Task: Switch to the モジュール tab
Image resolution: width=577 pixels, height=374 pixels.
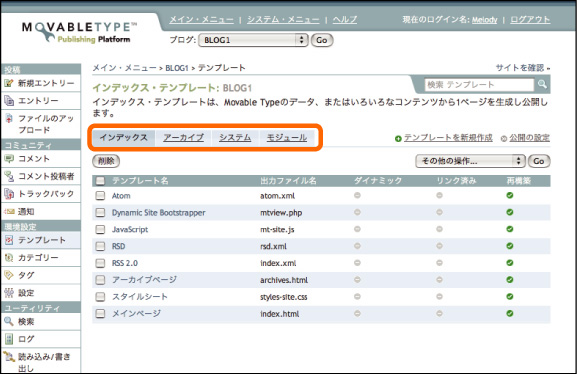Action: (287, 137)
